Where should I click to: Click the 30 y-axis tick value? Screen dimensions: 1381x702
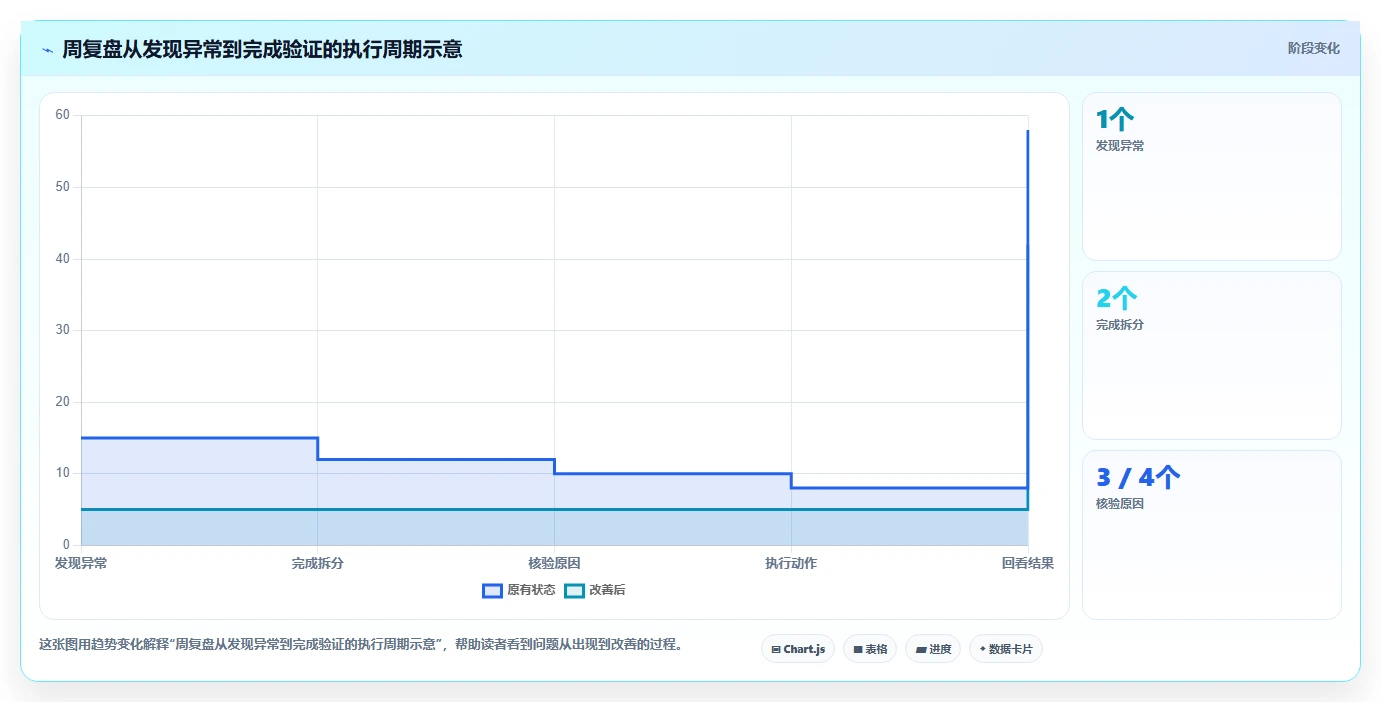tap(62, 330)
